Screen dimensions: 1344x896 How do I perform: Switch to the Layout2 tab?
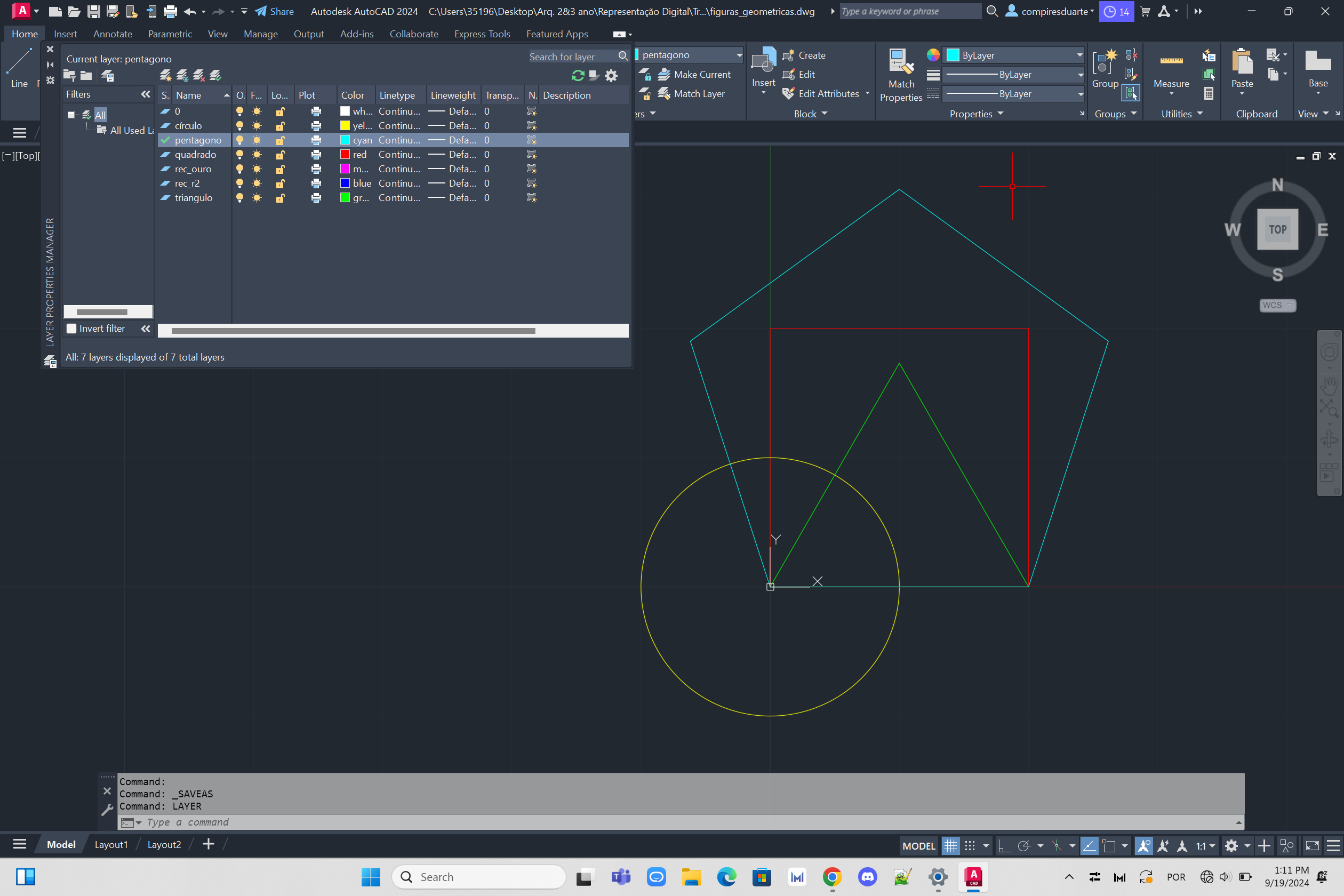click(164, 844)
